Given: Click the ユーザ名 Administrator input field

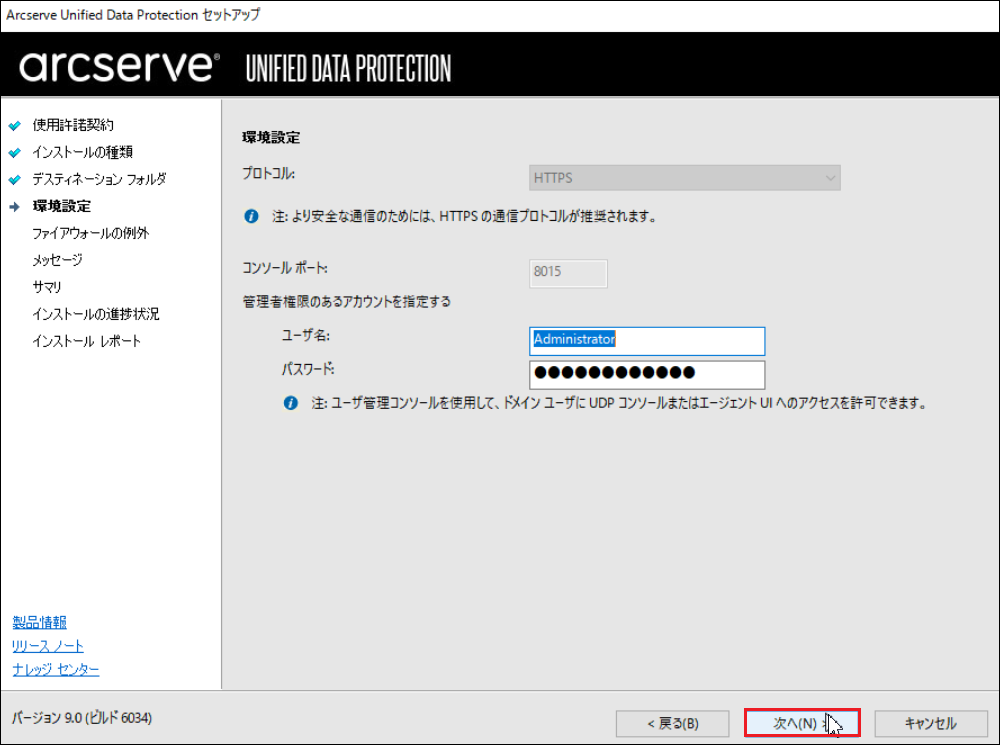Looking at the screenshot, I should 647,341.
